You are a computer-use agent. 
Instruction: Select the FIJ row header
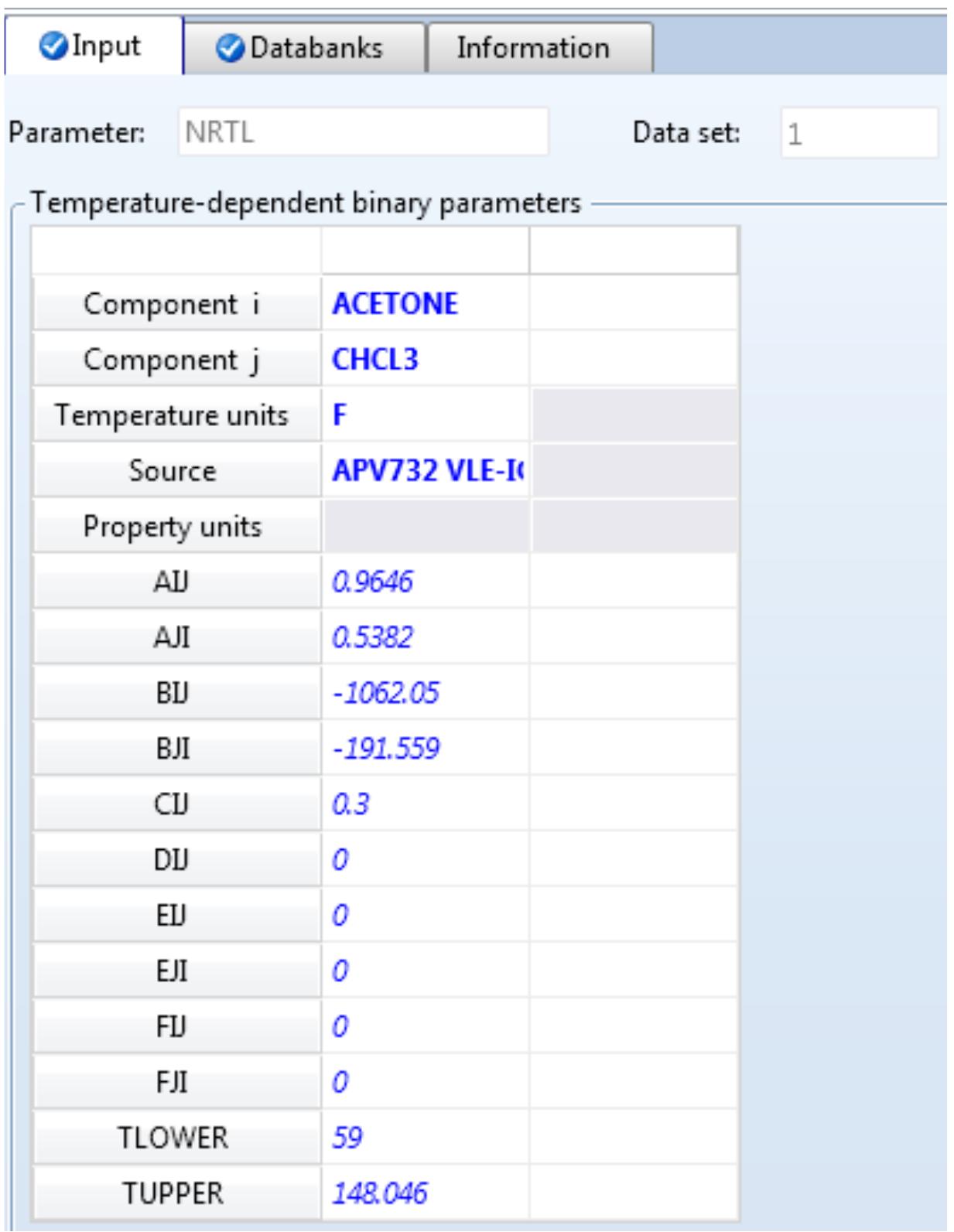point(176,1026)
